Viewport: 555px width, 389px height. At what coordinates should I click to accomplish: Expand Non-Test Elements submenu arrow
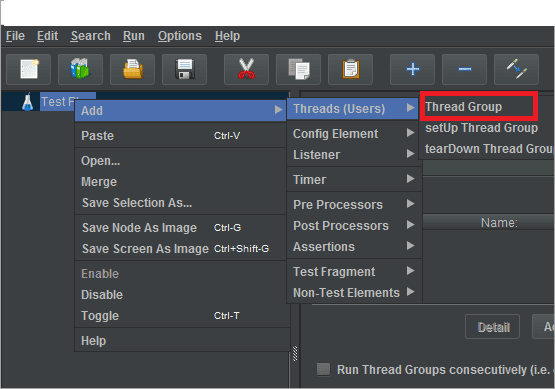click(410, 292)
